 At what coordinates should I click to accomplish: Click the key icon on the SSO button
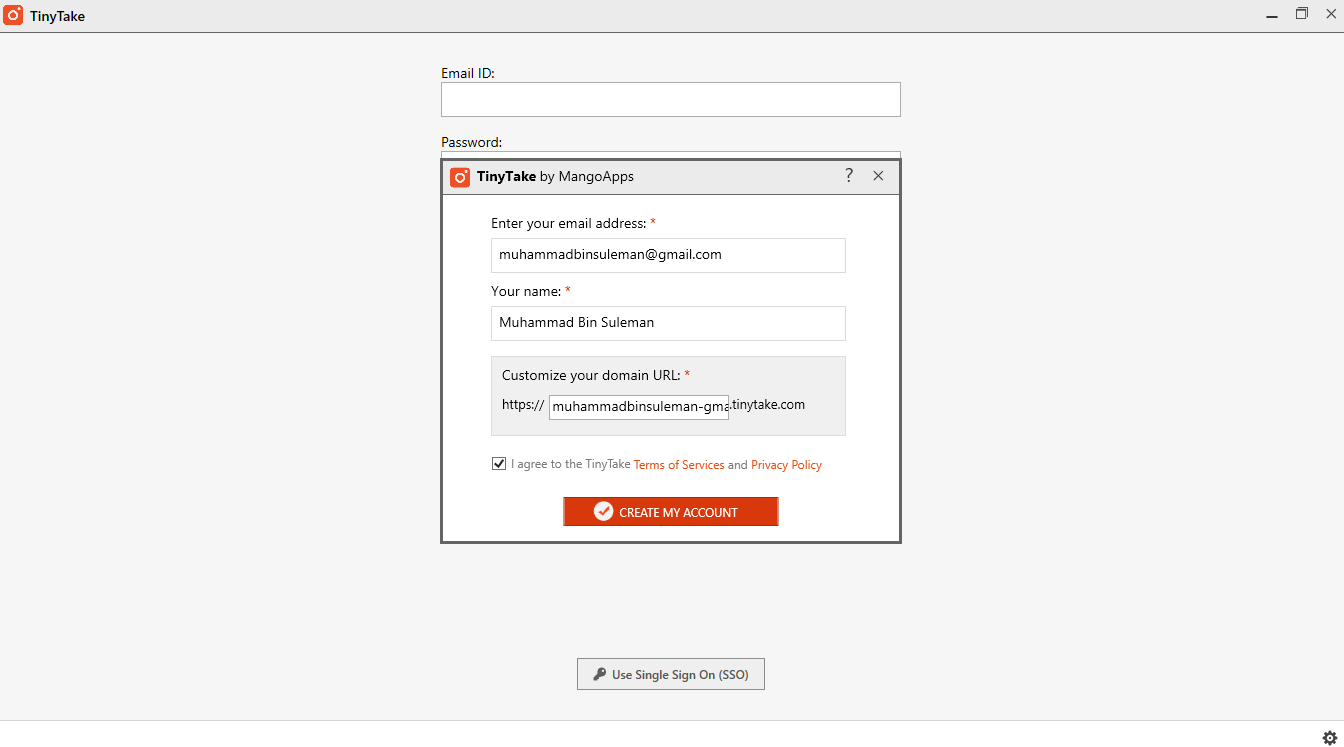click(599, 674)
